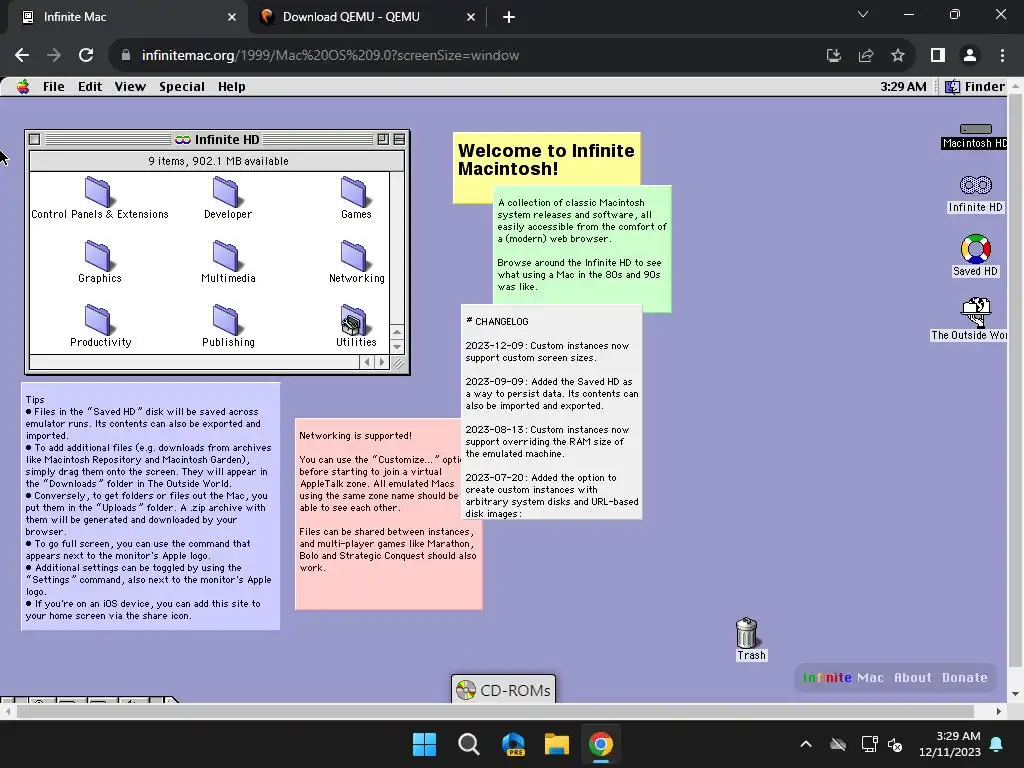Open Windows taskbar Search
Image resolution: width=1024 pixels, height=768 pixels.
tap(468, 744)
